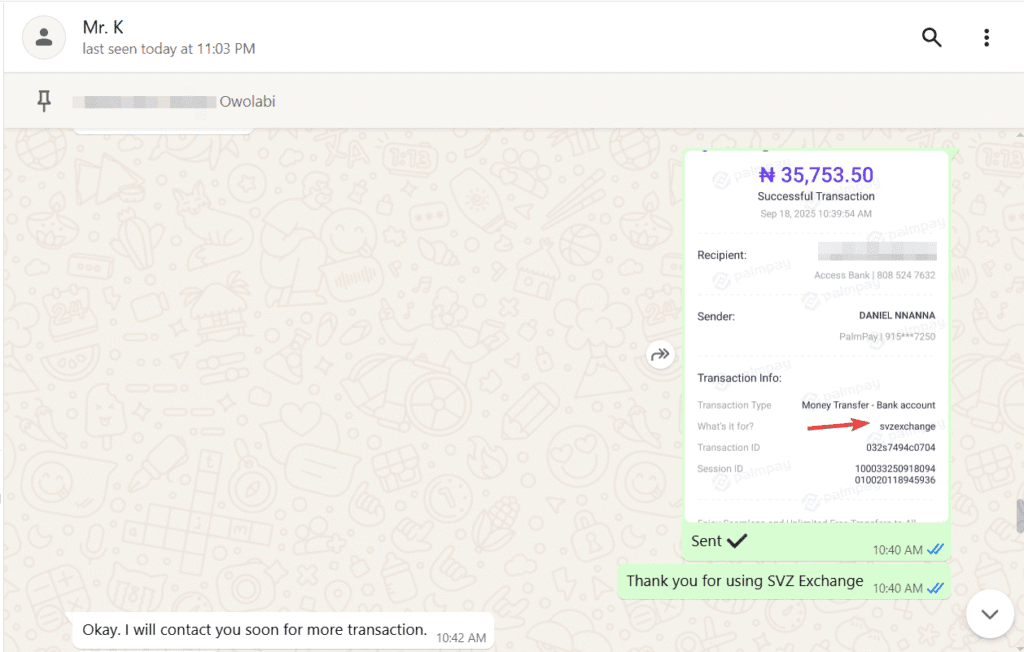Select 'Thank you for using SVZ Exchange' message
Screen dimensions: 1024x652
[744, 581]
